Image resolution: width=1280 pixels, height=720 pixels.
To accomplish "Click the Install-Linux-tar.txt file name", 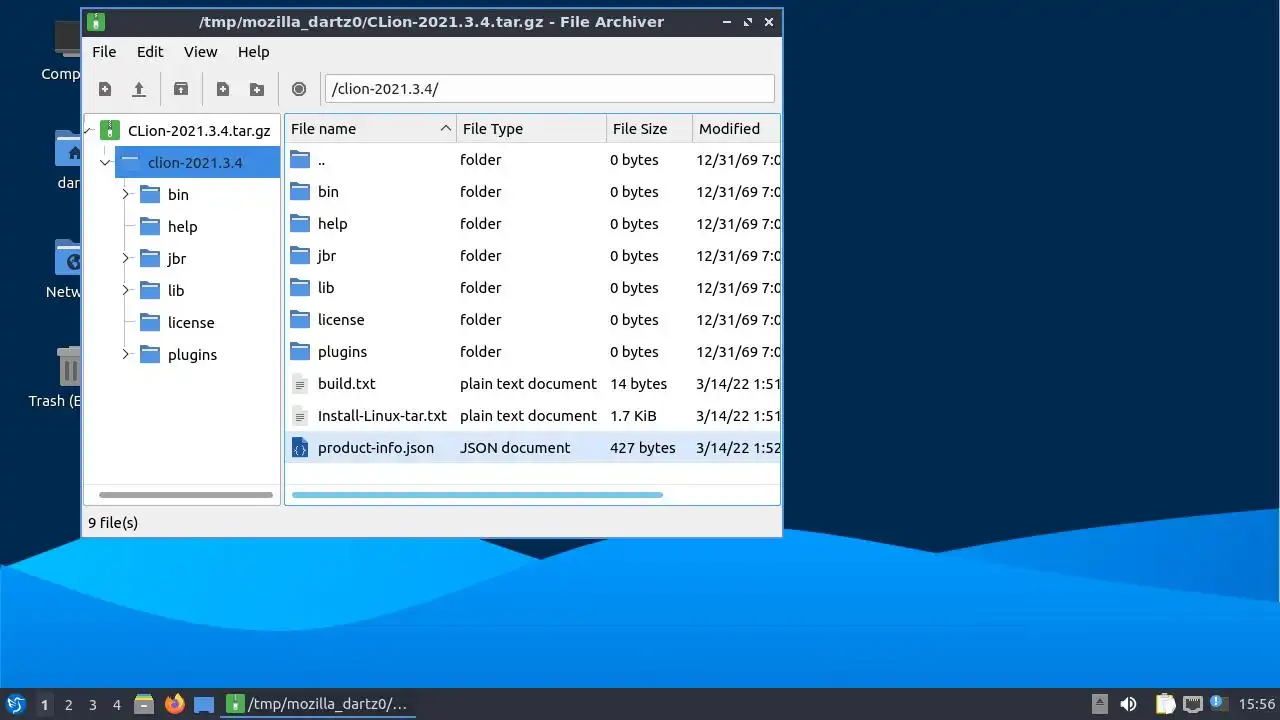I will (382, 416).
